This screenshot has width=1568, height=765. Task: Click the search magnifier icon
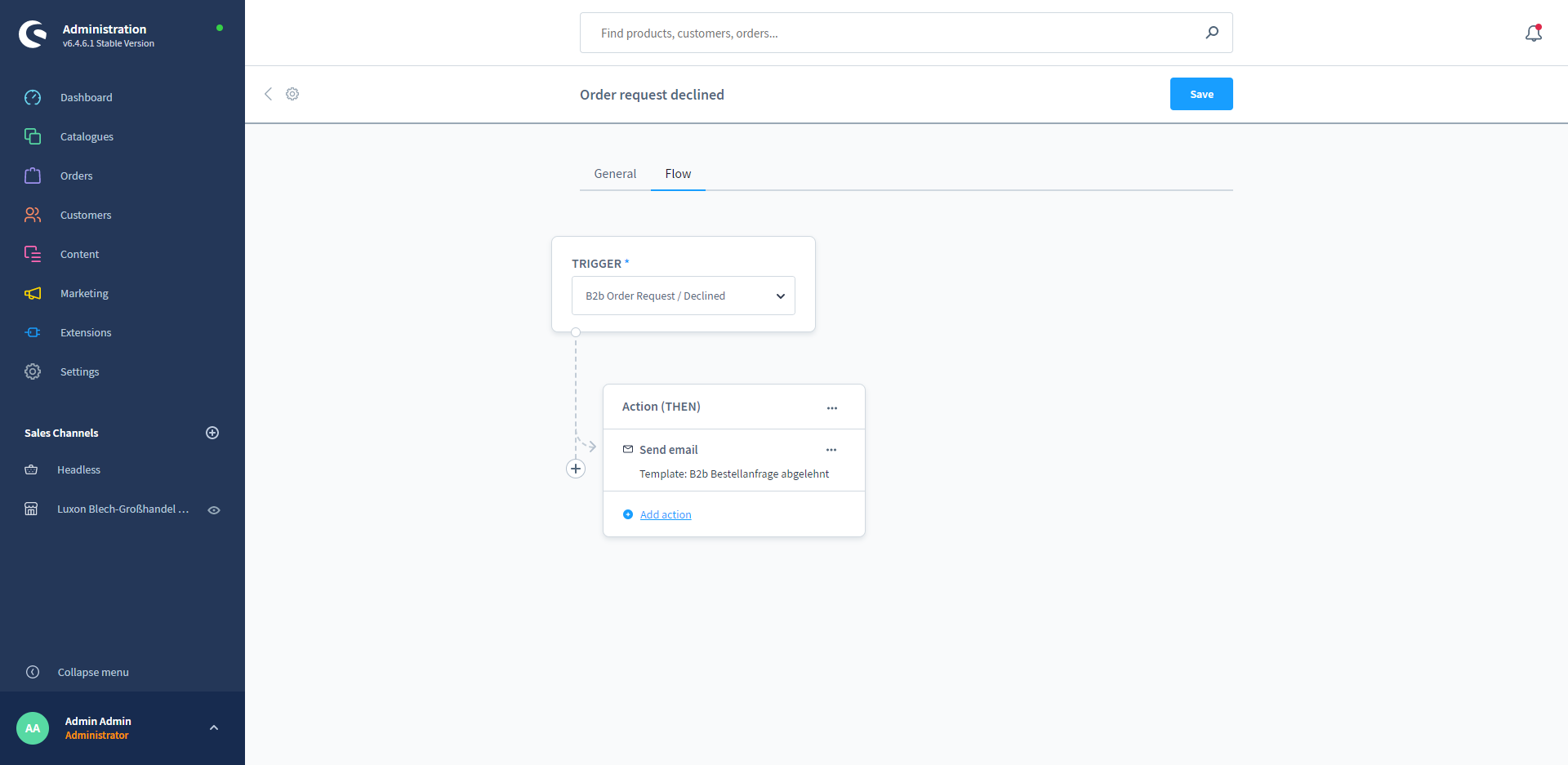pyautogui.click(x=1212, y=33)
